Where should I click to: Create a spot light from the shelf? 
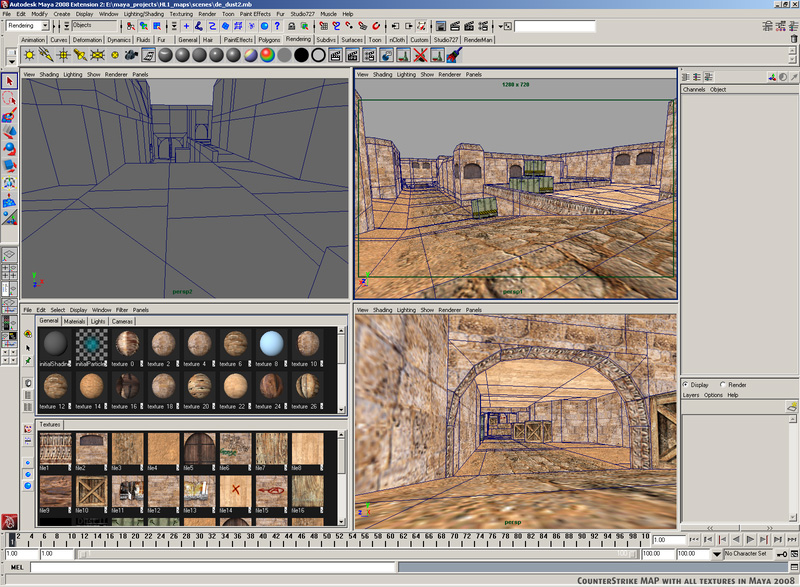(80, 55)
